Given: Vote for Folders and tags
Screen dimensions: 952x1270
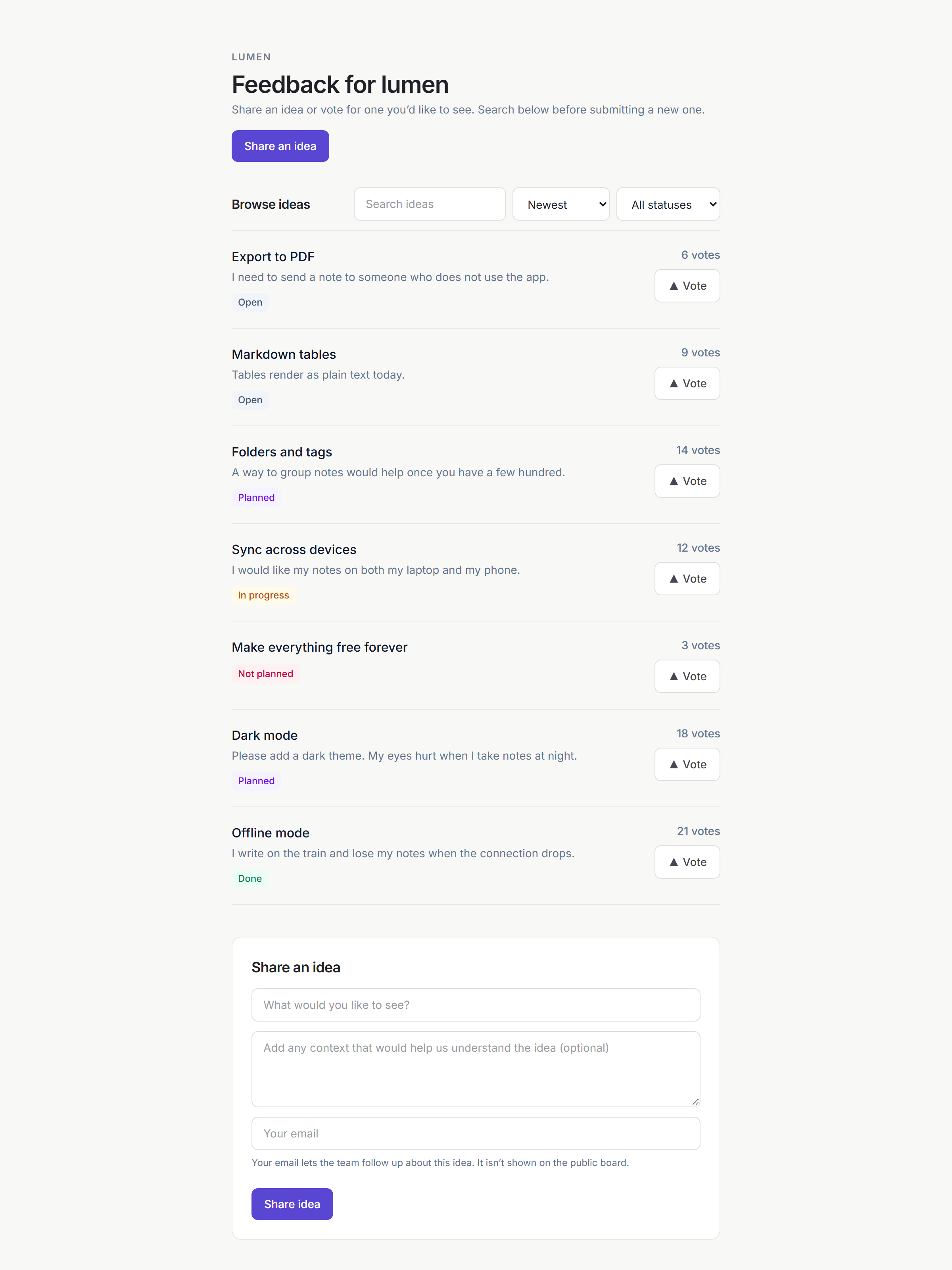Looking at the screenshot, I should (x=687, y=481).
